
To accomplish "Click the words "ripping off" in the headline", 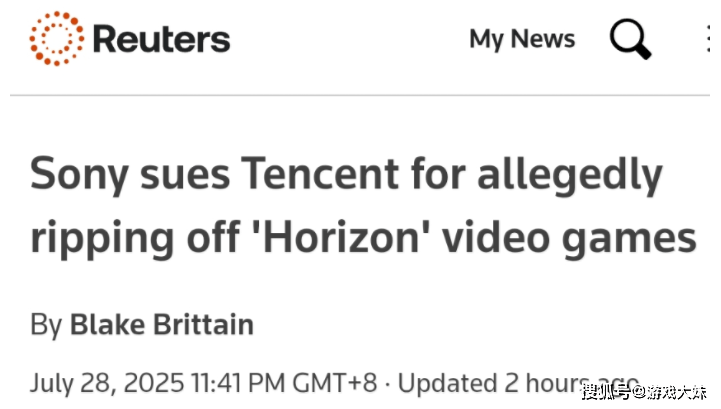I will tap(131, 240).
